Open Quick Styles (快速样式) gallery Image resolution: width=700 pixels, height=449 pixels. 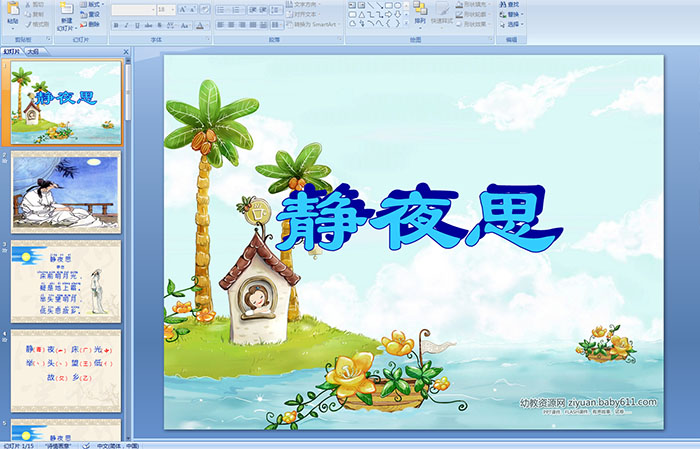[x=442, y=14]
